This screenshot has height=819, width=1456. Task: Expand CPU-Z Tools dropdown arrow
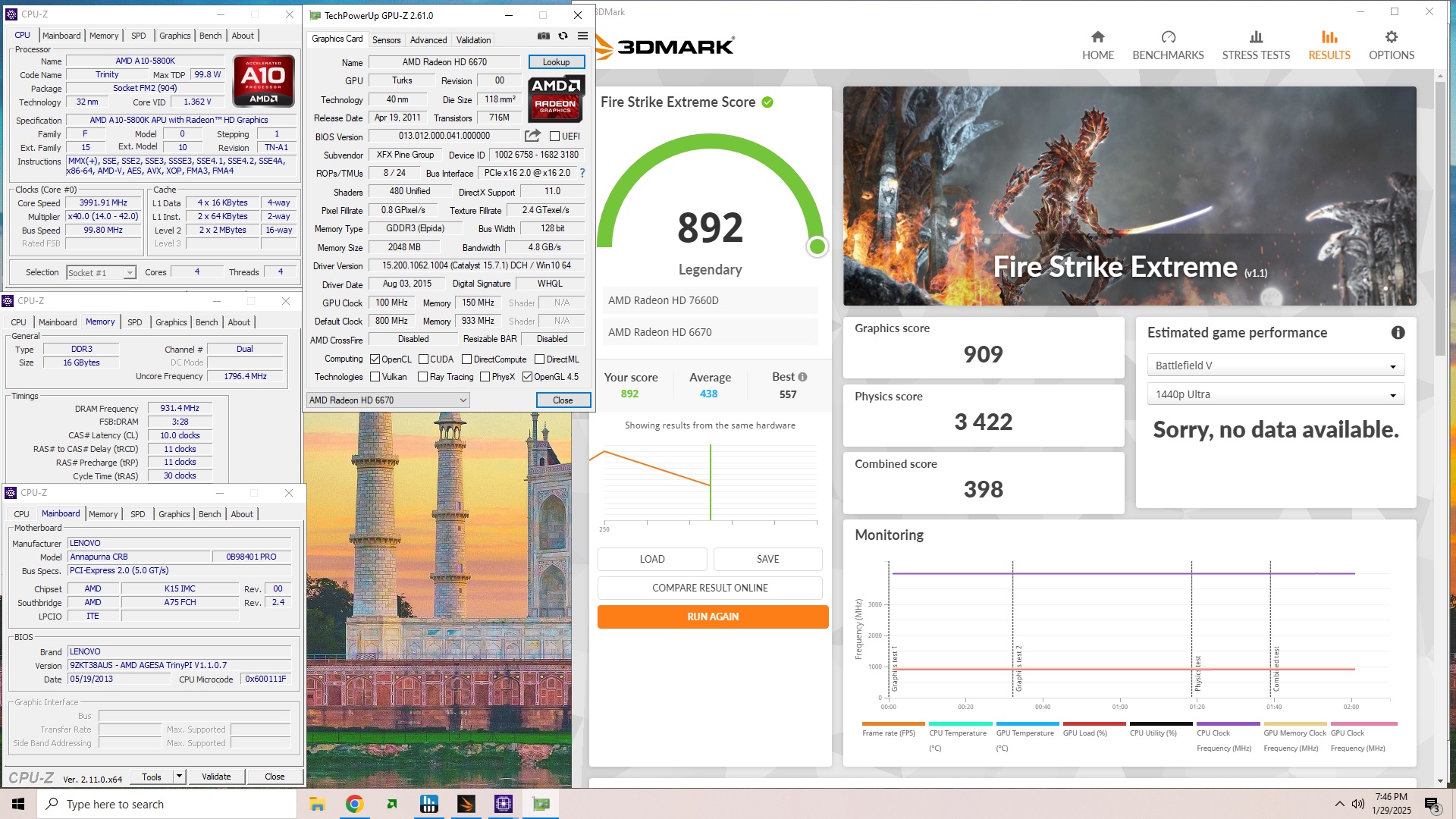[x=179, y=777]
